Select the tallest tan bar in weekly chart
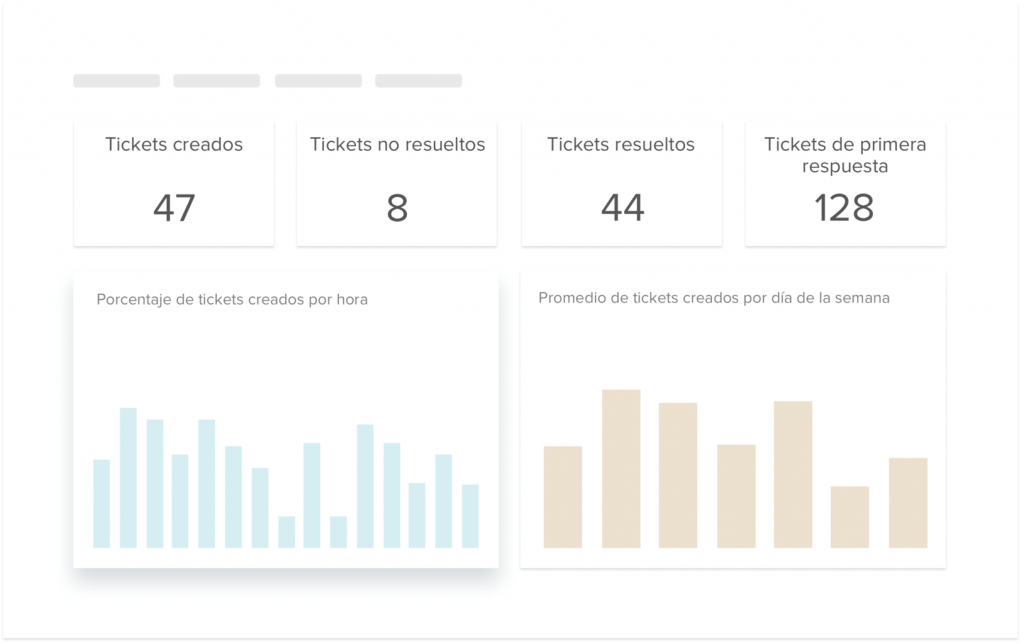1024x644 pixels. coord(621,469)
